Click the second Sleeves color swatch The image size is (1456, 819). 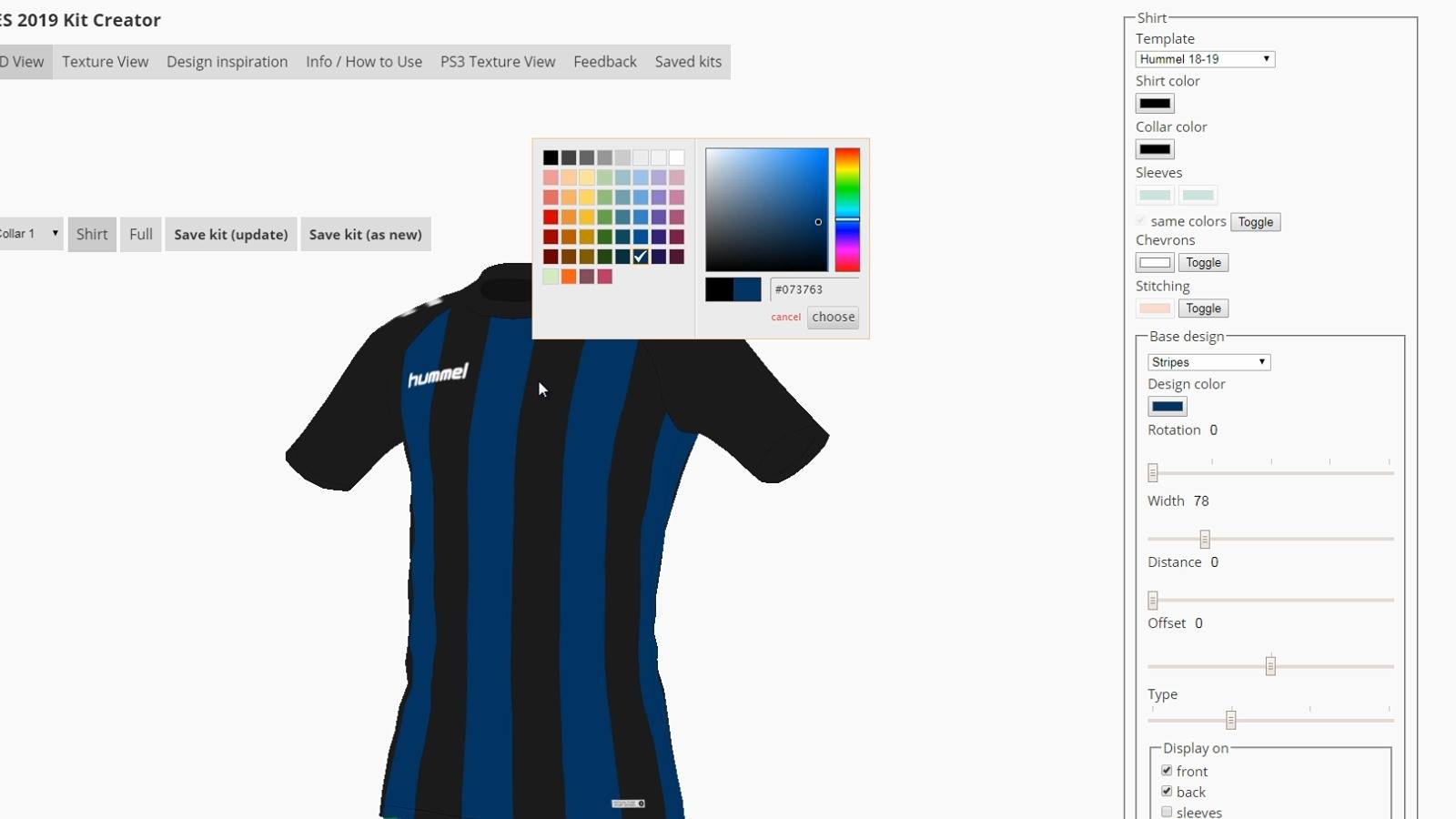click(1198, 195)
